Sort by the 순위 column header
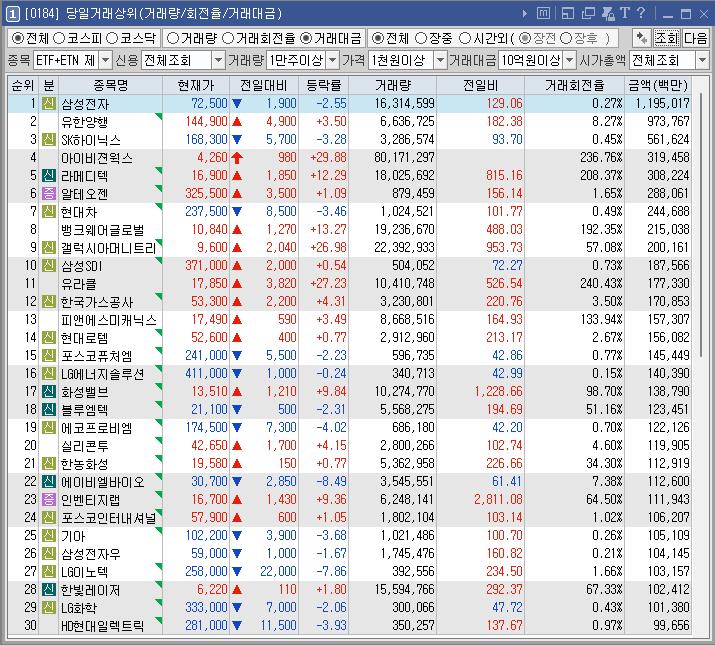Screen dimensions: 715x645 click(x=23, y=85)
